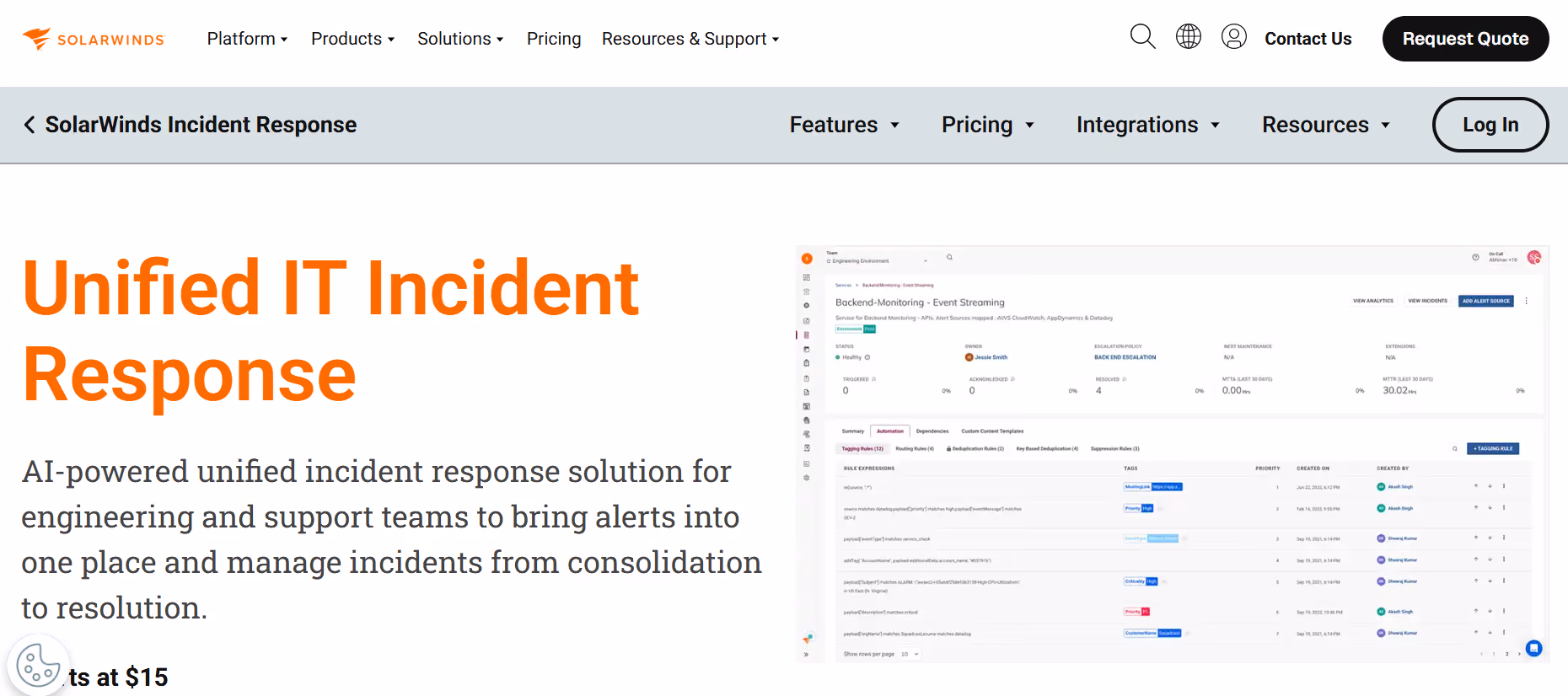Open the site search magnifier icon
The width and height of the screenshot is (1568, 696).
[x=1142, y=37]
